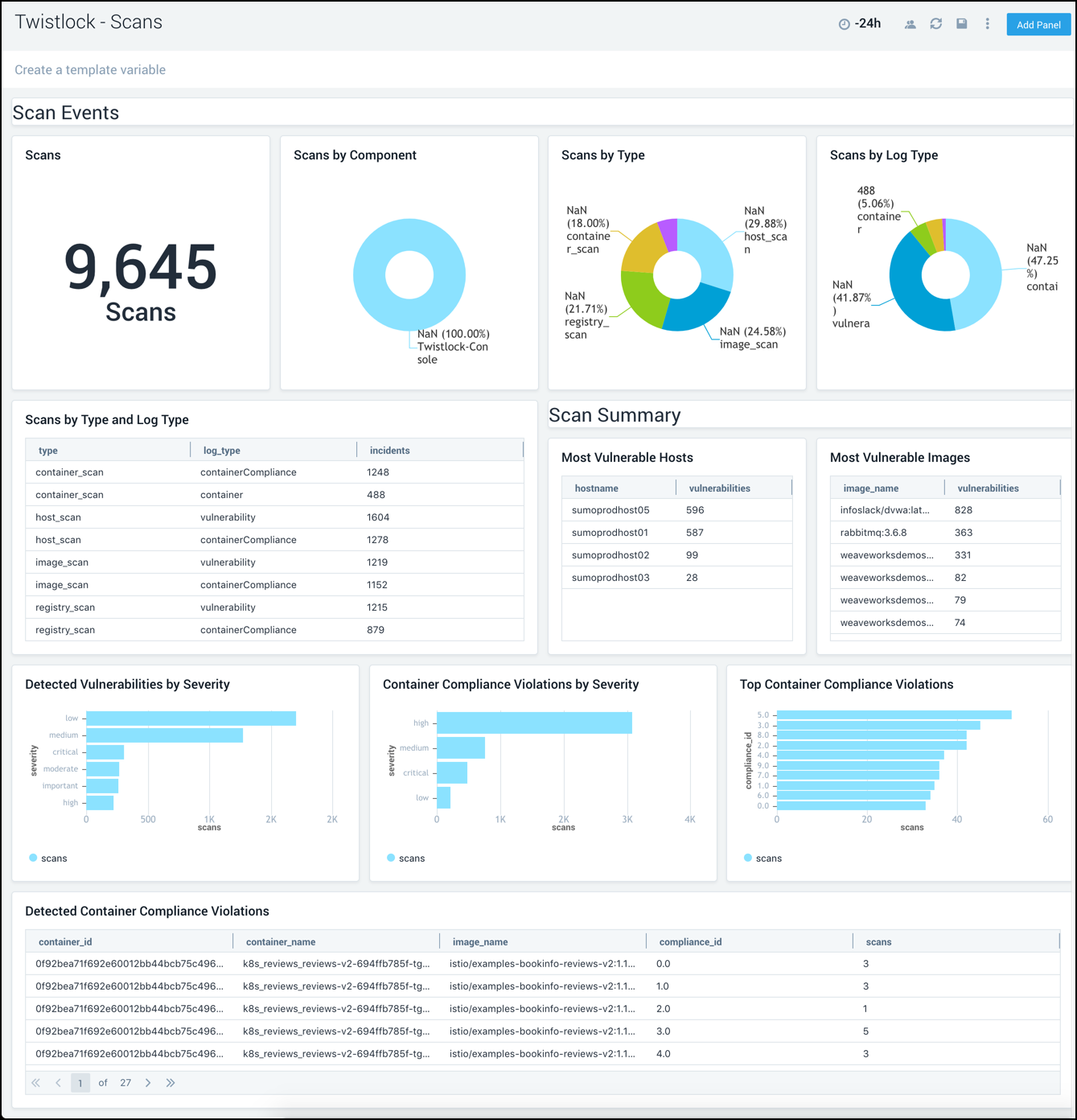Screen dimensions: 1077x1120
Task: Click the Add Panel button
Action: [1038, 24]
